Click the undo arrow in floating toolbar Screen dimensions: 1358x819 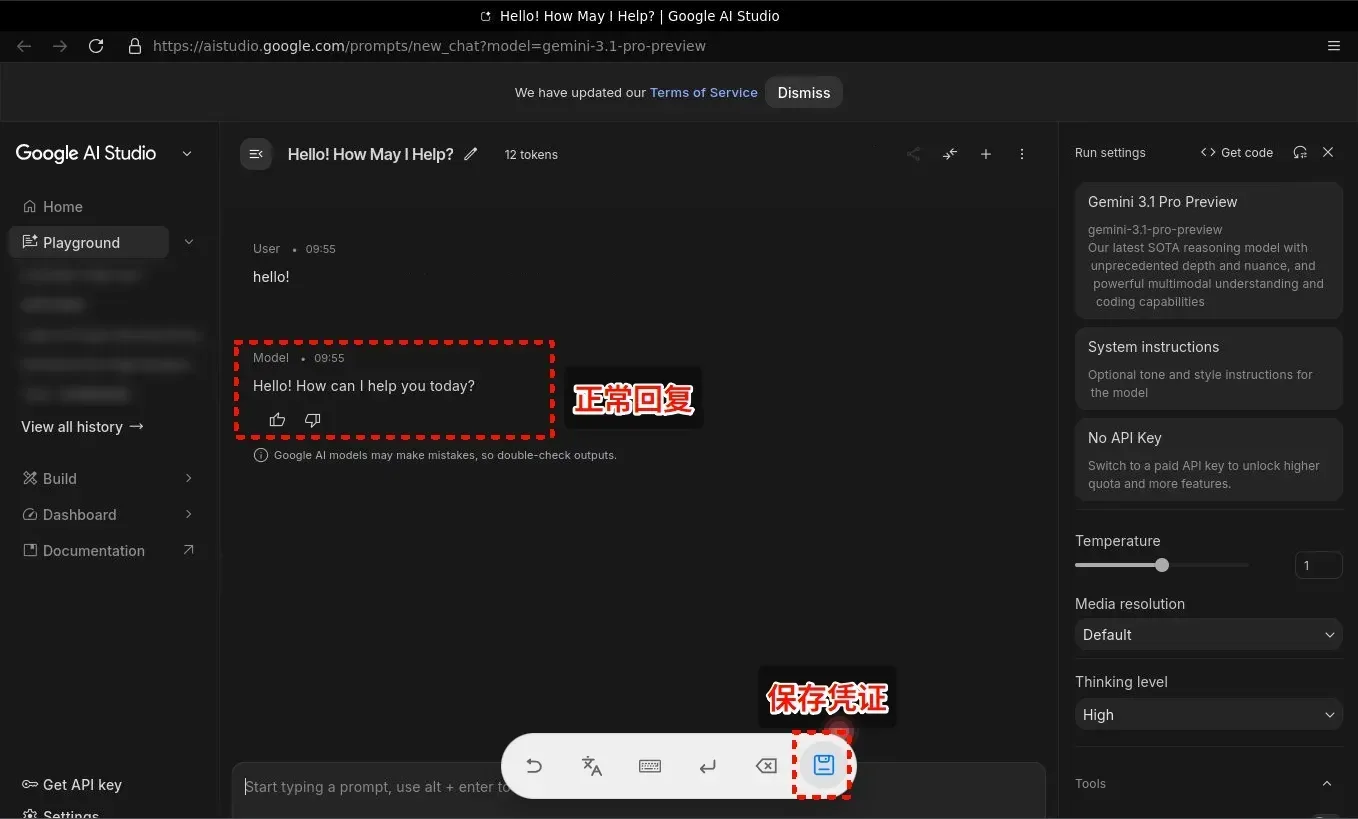(534, 766)
